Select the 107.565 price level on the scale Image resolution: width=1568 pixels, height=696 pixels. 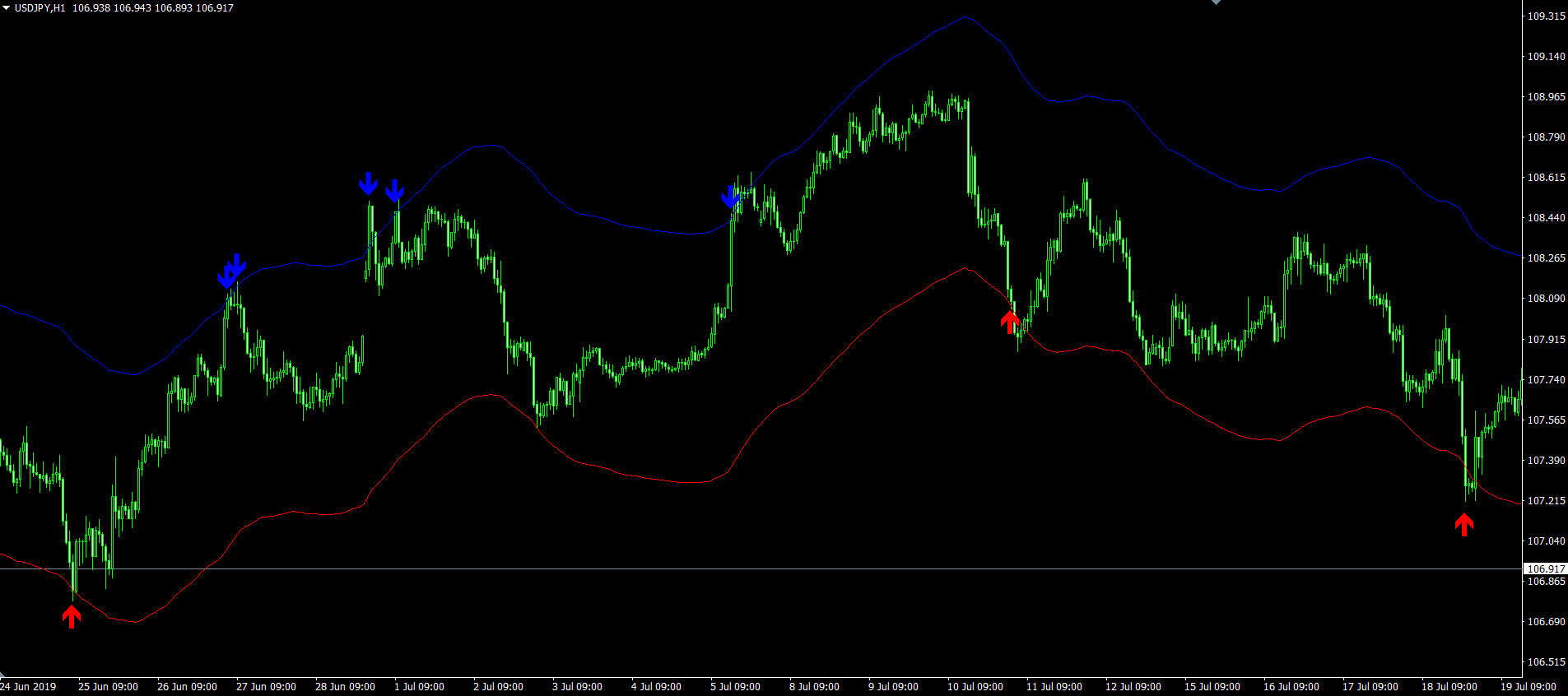point(1547,420)
